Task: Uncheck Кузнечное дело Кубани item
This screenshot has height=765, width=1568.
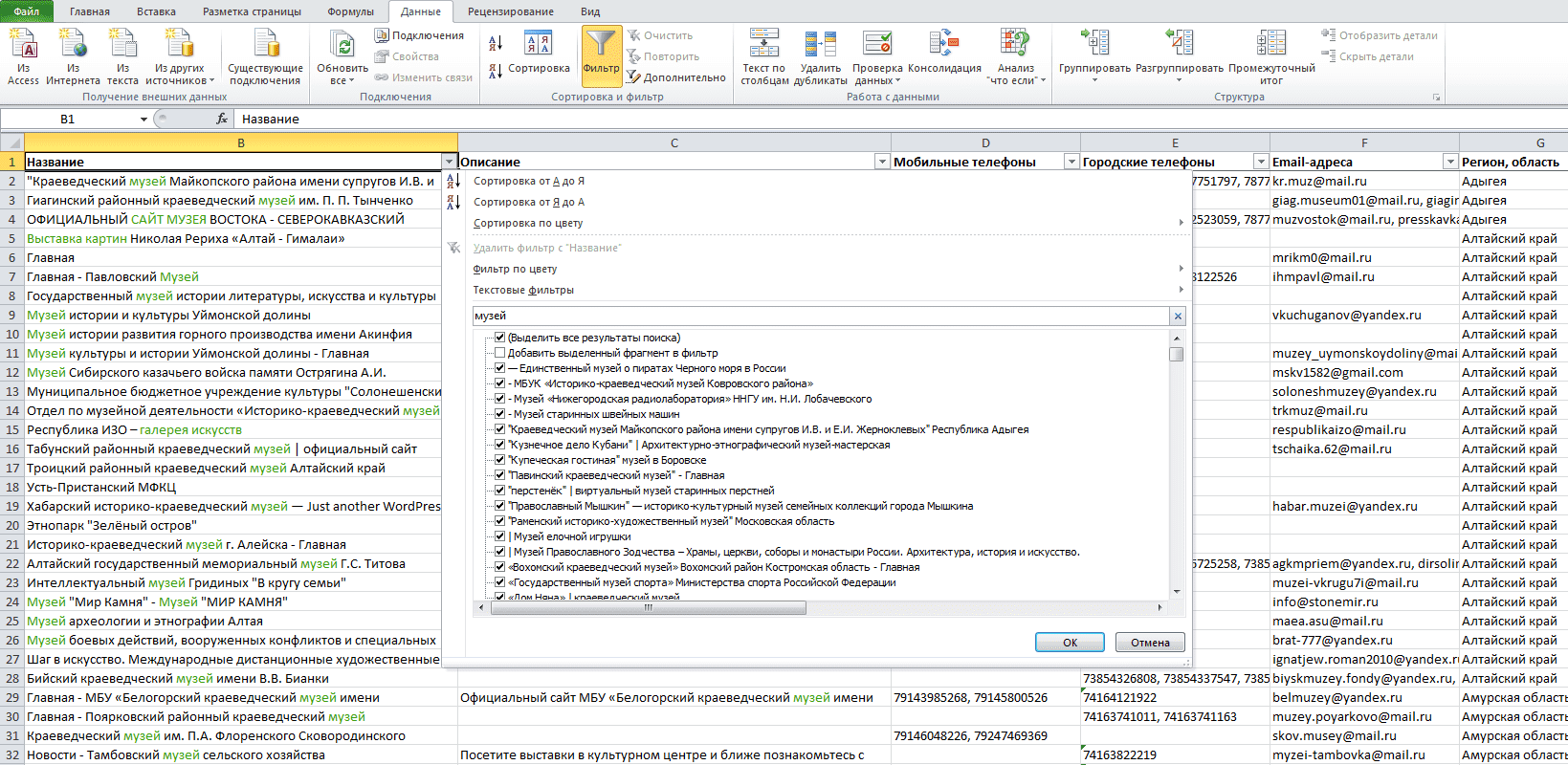Action: (499, 445)
